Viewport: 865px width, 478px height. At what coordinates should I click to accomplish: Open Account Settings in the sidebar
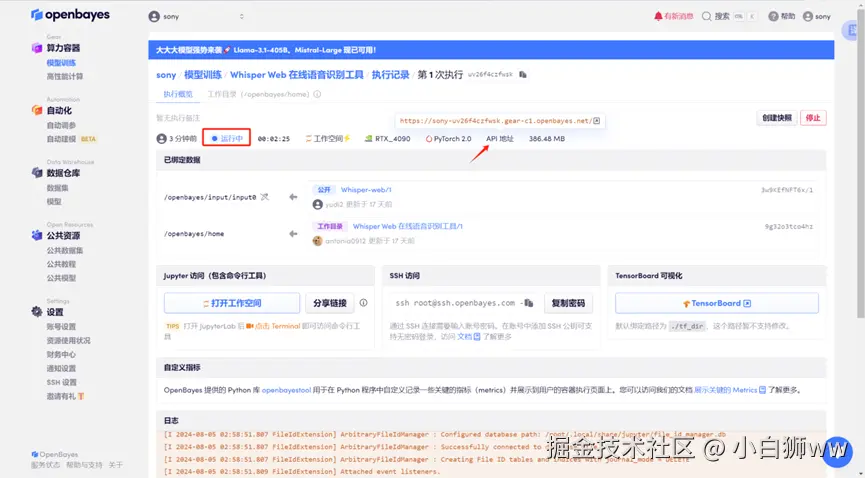pos(61,327)
